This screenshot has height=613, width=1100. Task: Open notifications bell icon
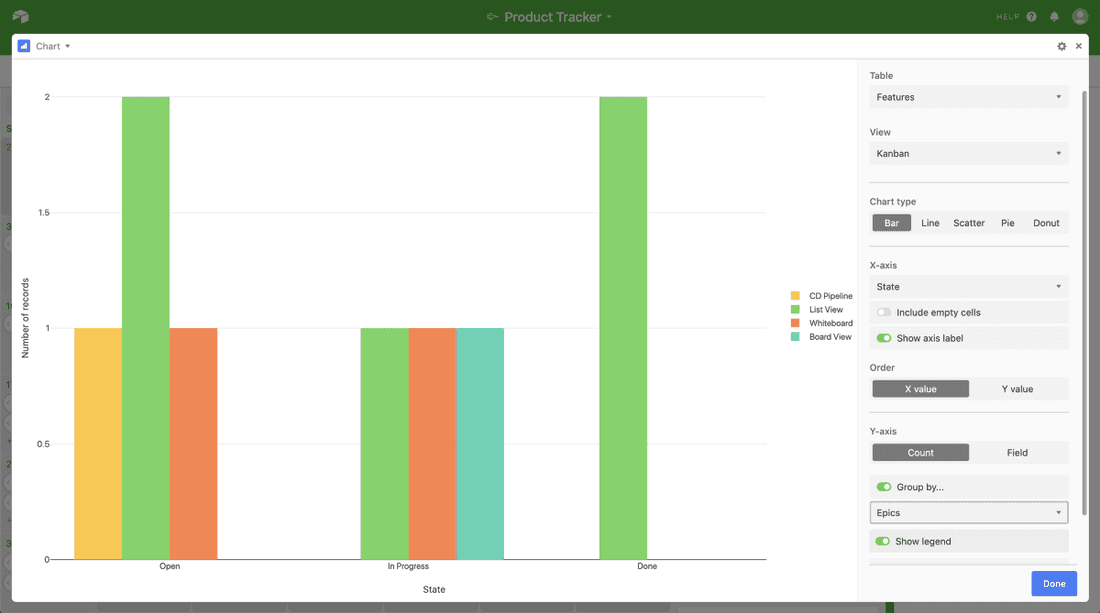[x=1054, y=17]
